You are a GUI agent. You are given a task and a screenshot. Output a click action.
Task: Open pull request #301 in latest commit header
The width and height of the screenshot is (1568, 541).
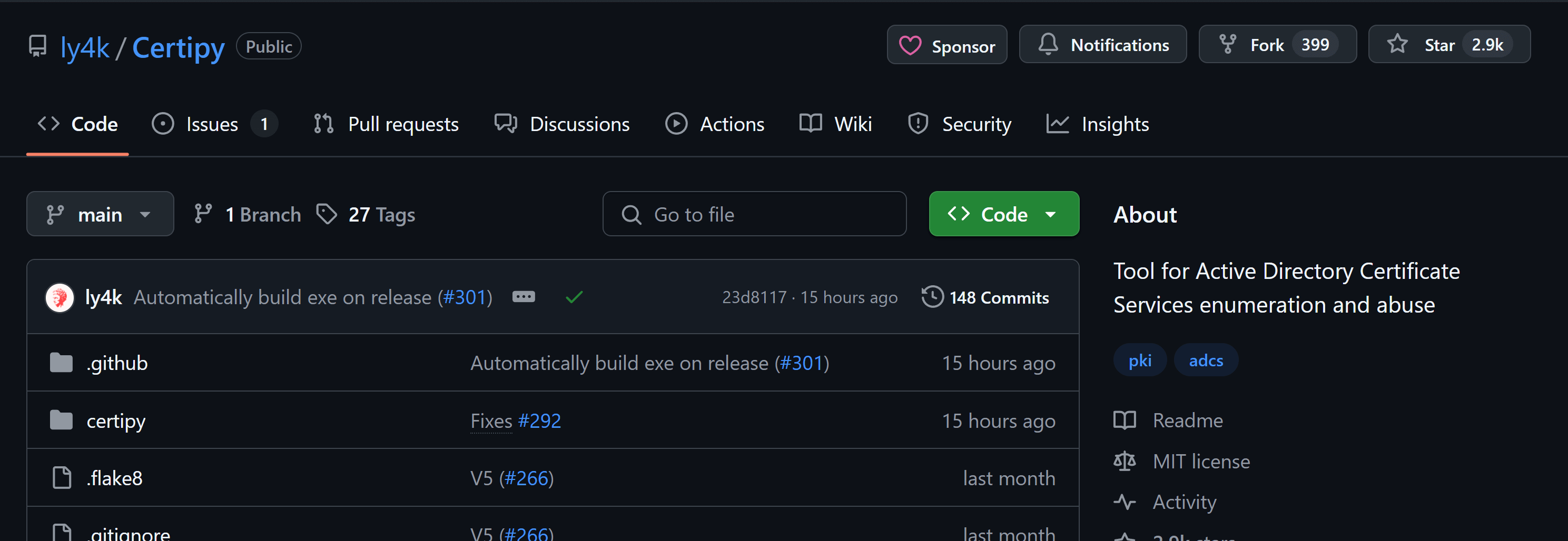466,297
